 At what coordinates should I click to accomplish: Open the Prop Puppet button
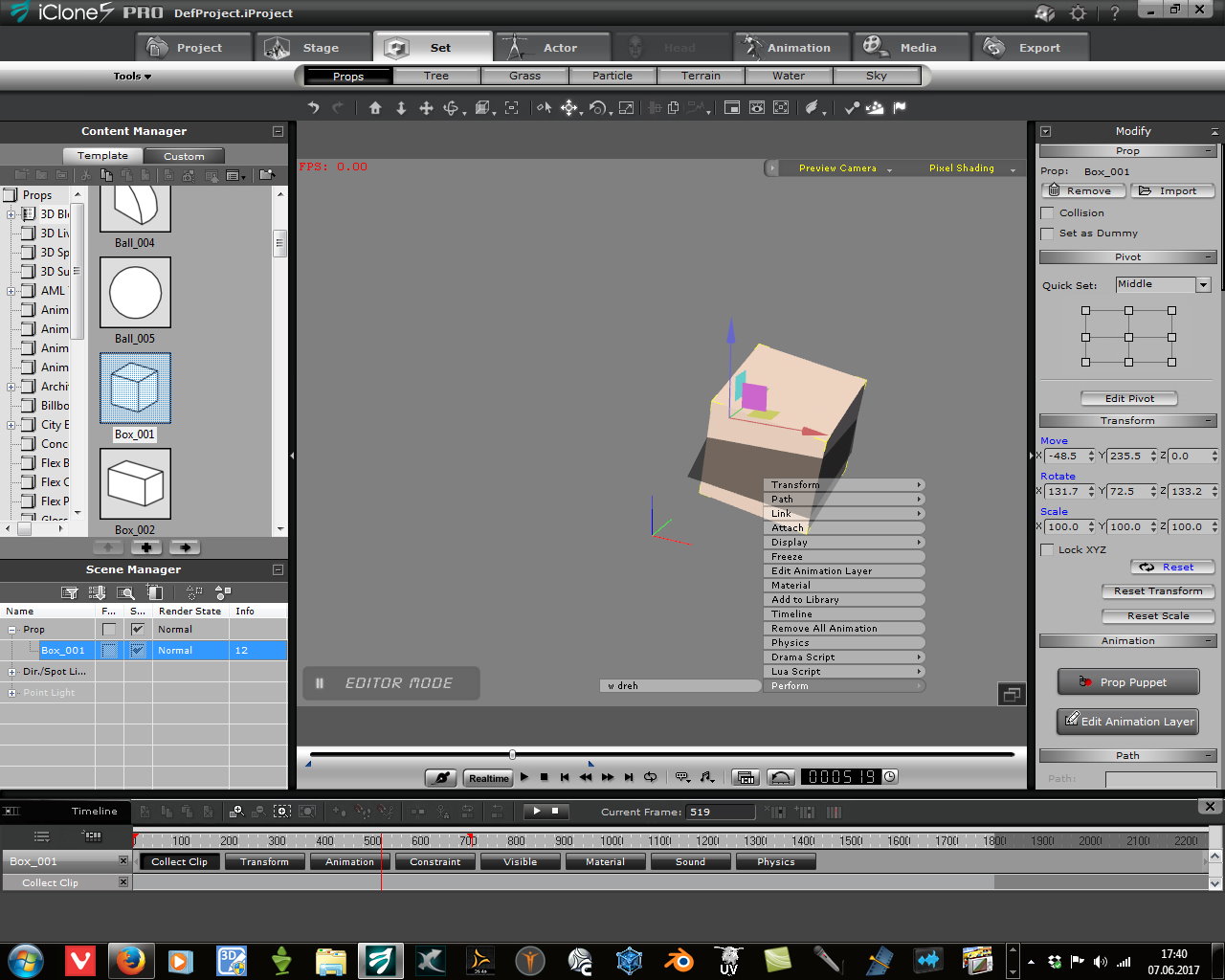[x=1128, y=682]
